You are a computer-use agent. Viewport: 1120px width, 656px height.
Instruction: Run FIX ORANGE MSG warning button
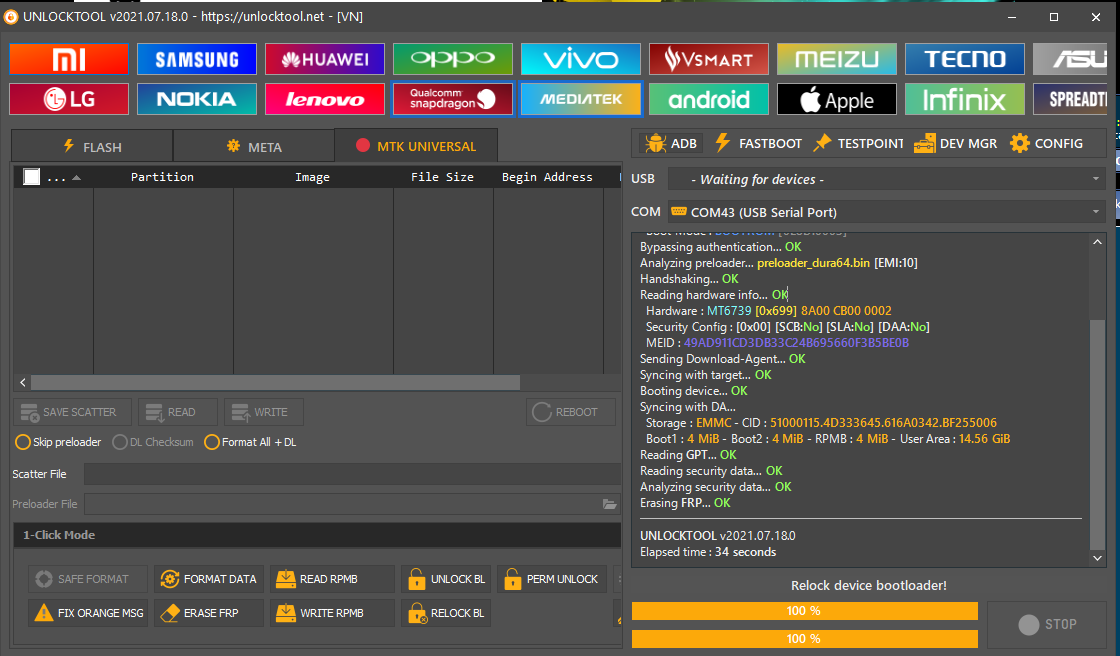tap(88, 613)
